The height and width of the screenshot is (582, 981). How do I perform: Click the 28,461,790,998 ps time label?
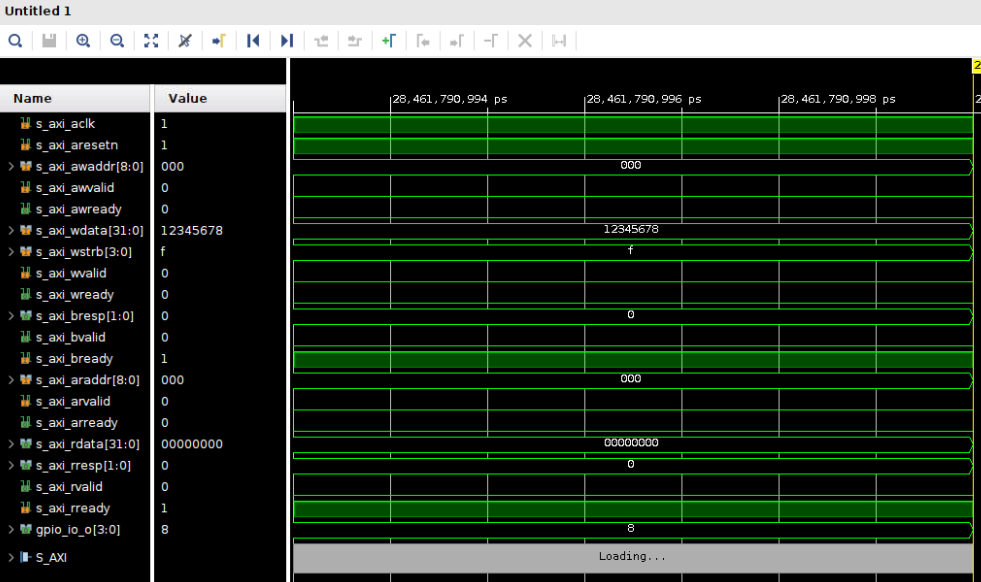point(838,99)
